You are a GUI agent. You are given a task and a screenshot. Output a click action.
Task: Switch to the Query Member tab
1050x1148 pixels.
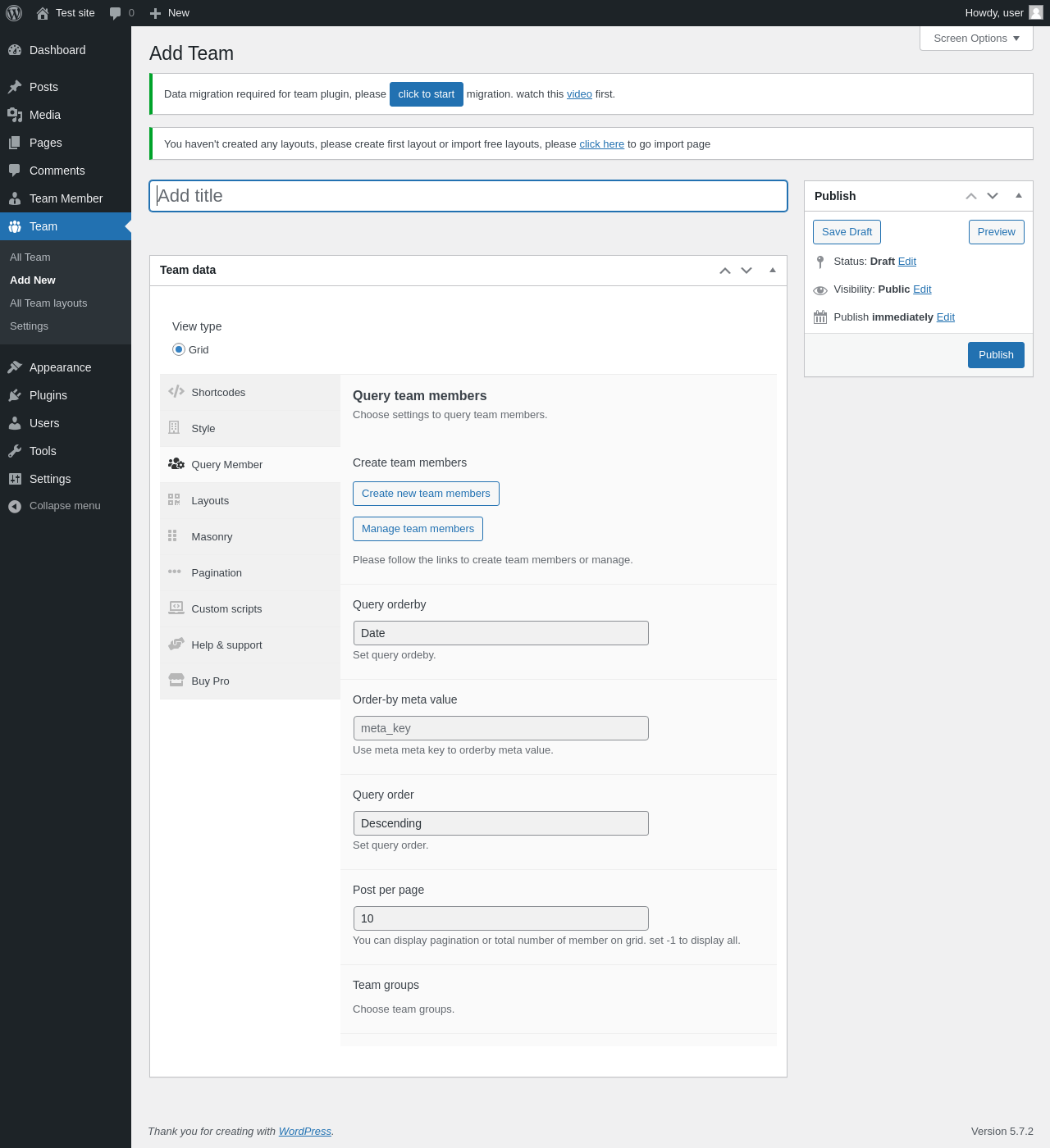[x=250, y=464]
